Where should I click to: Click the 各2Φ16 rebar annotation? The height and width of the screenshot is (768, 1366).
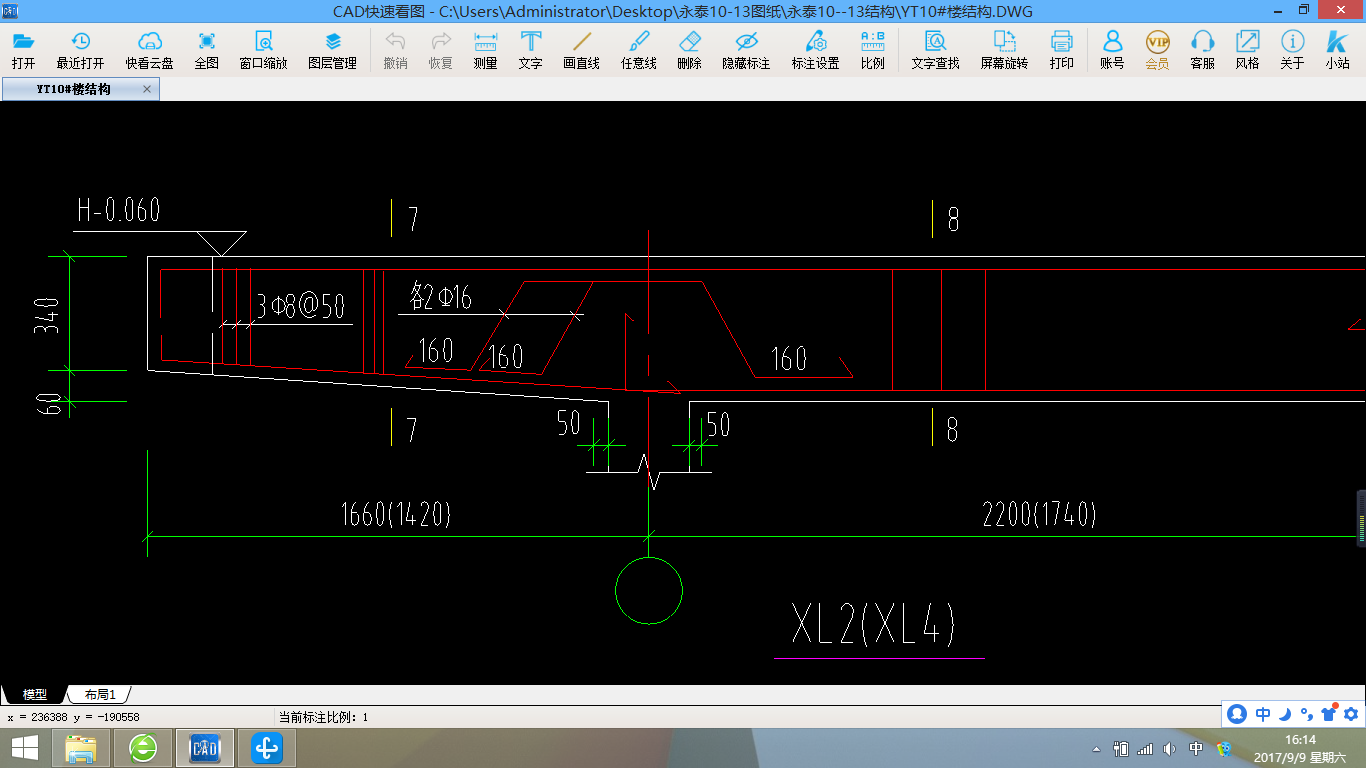coord(441,296)
